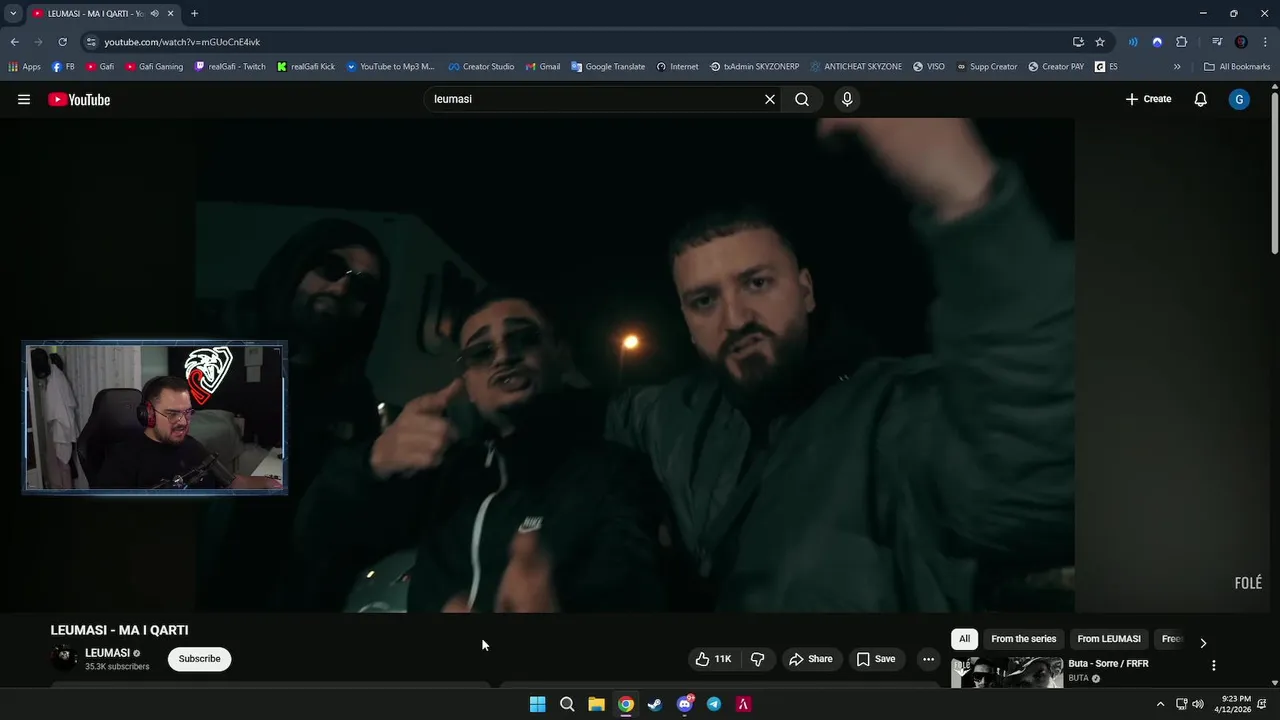
Task: Start voice search with the microphone
Action: [x=847, y=99]
